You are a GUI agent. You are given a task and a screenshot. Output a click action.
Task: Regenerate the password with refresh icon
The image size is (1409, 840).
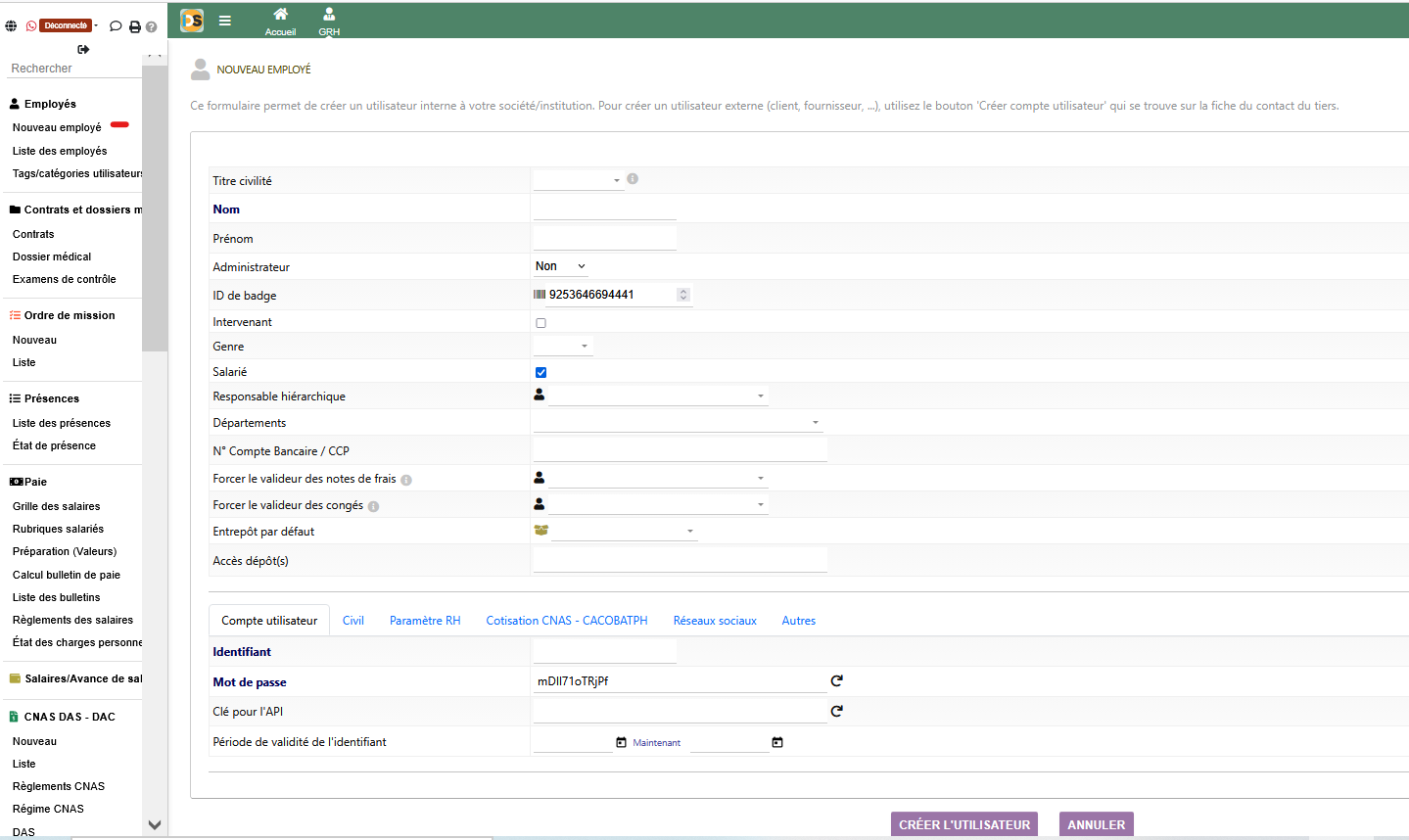[836, 681]
